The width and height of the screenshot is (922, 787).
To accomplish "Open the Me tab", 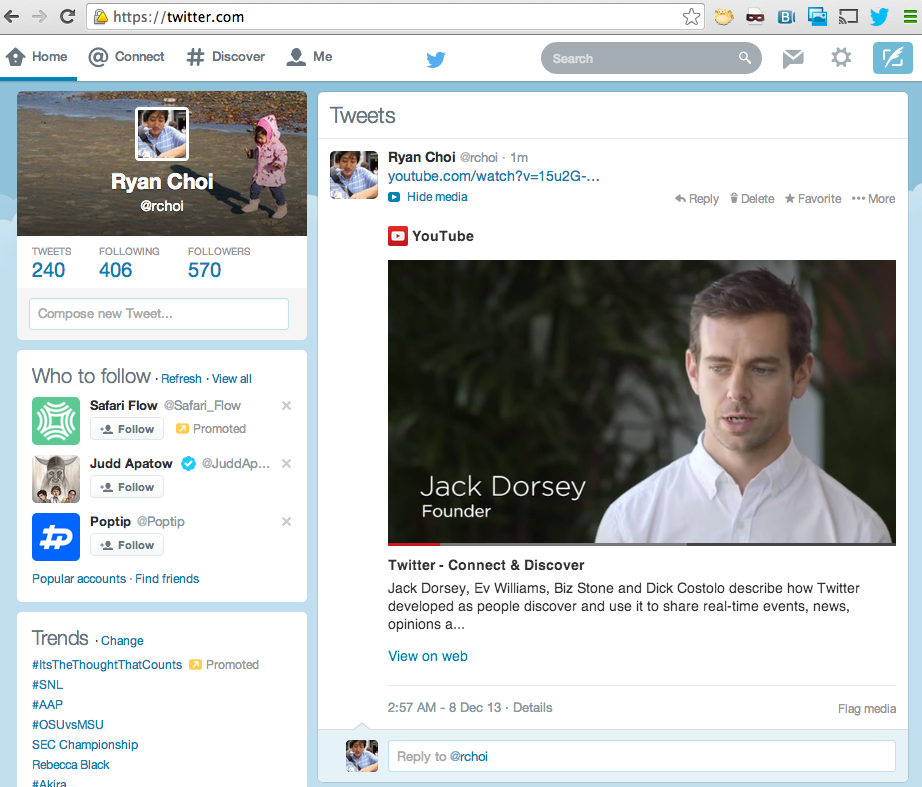I will (x=309, y=56).
